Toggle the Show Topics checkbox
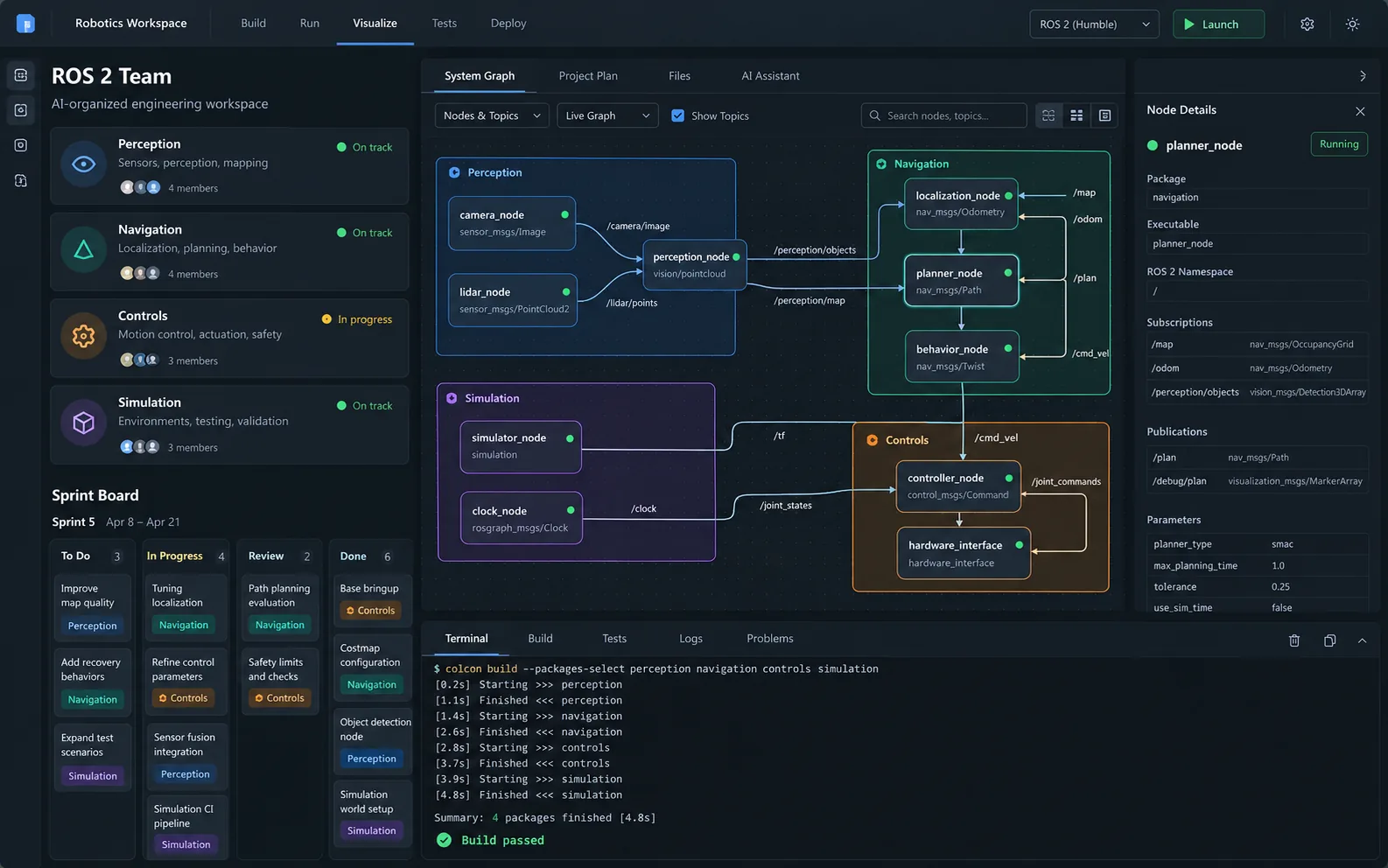The width and height of the screenshot is (1388, 868). pyautogui.click(x=677, y=115)
